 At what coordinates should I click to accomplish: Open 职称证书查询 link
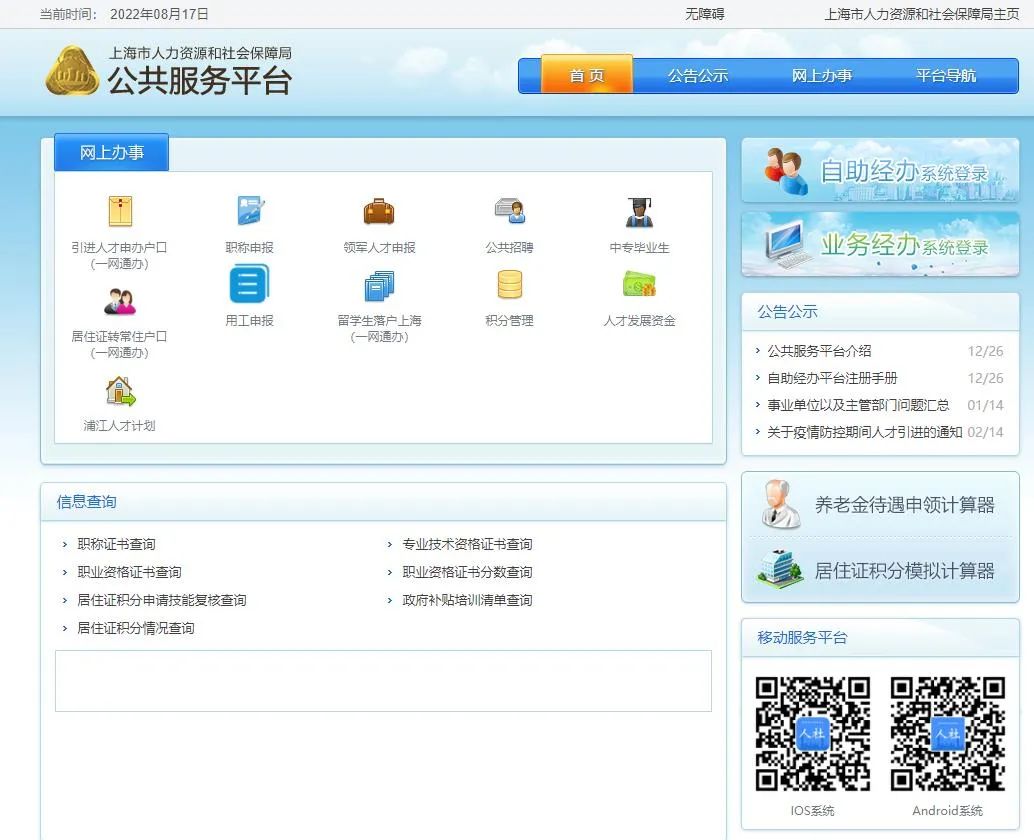[x=116, y=544]
